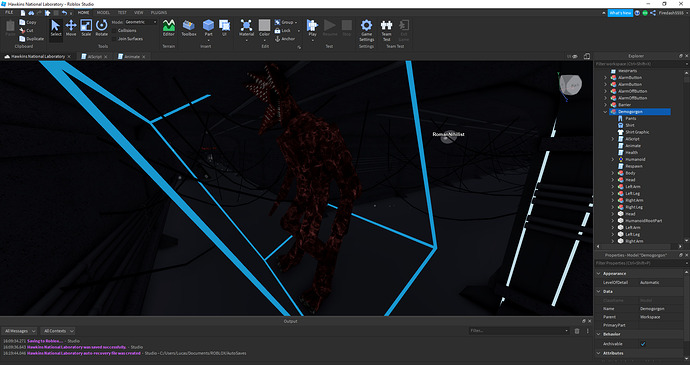
Task: Enable the Collisions checkbox
Action: coord(114,31)
